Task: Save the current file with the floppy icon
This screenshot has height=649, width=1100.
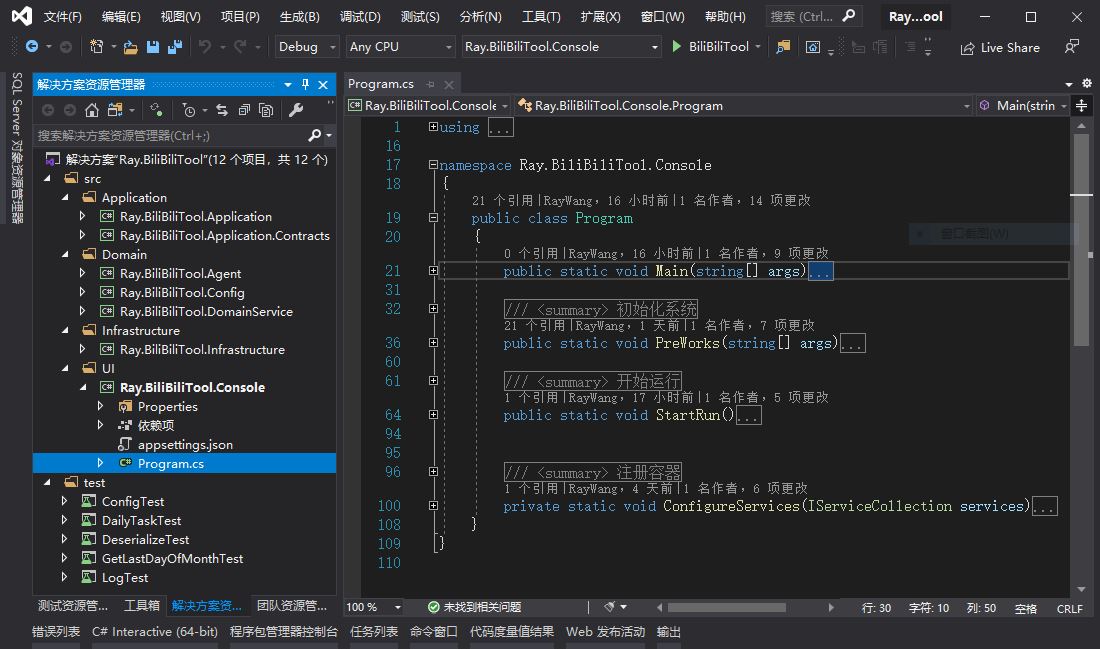Action: [x=152, y=47]
